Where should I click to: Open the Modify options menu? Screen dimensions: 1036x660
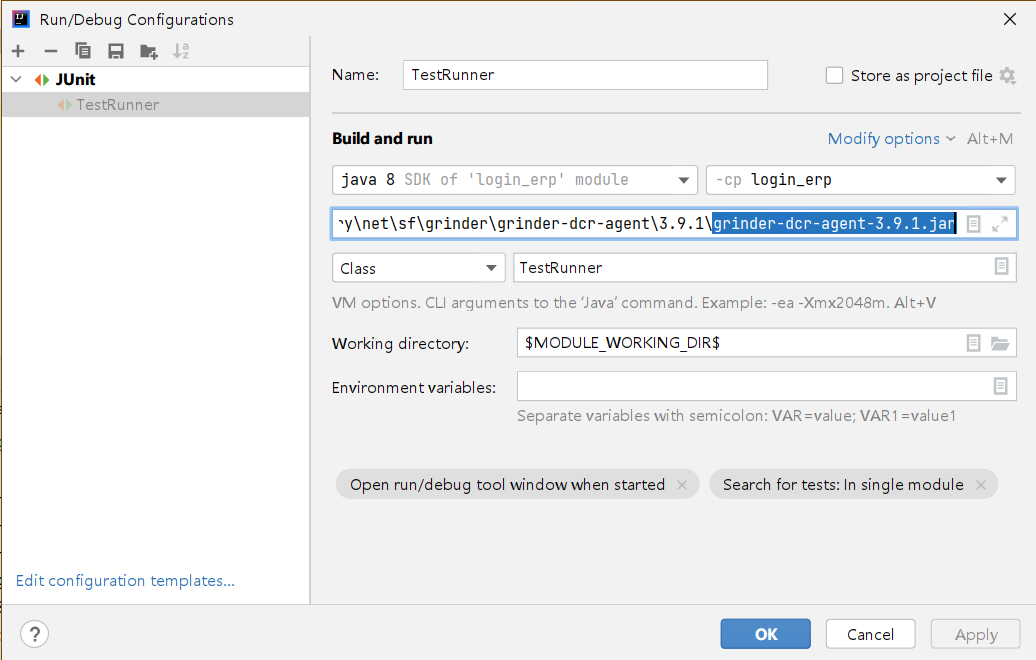pyautogui.click(x=890, y=139)
